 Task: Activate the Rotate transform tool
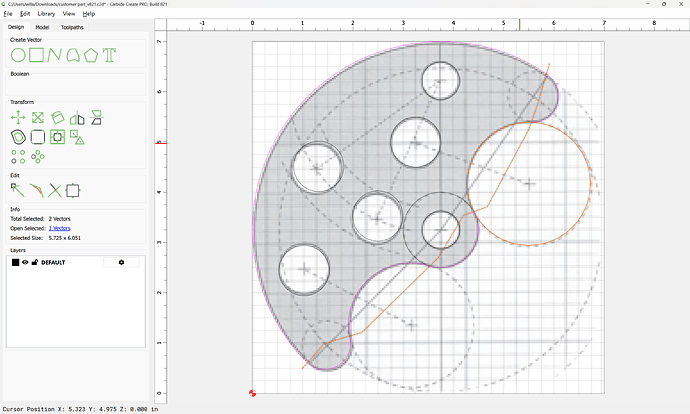pos(57,117)
